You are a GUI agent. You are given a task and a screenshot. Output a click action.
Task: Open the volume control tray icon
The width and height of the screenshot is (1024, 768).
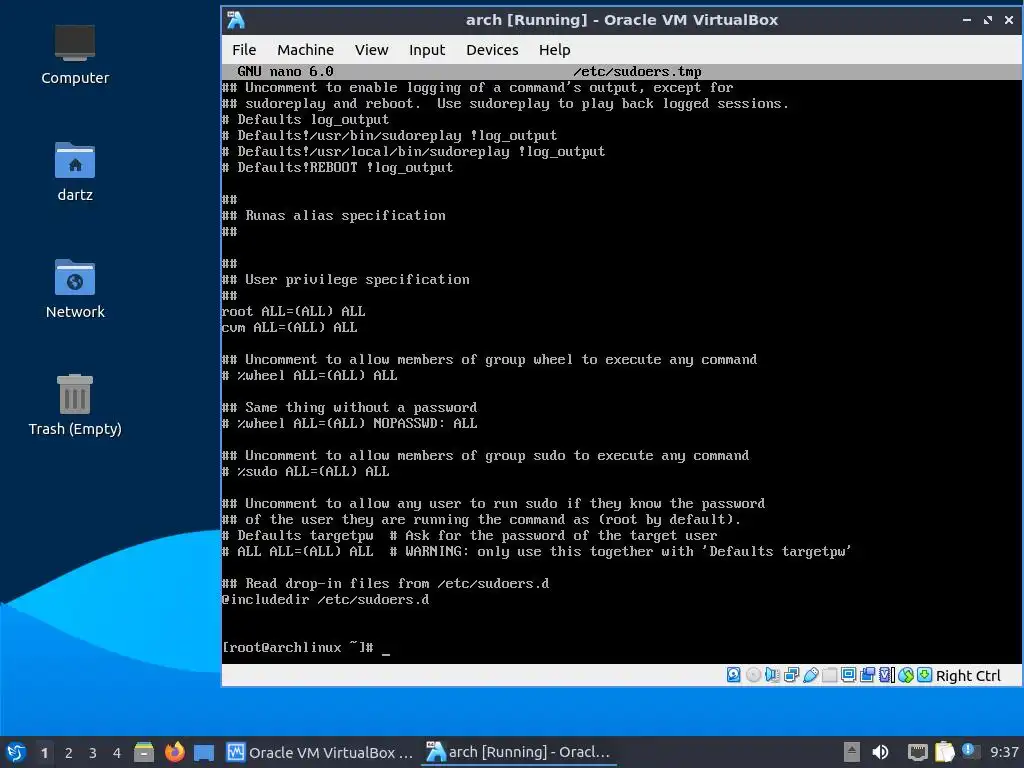pyautogui.click(x=880, y=752)
